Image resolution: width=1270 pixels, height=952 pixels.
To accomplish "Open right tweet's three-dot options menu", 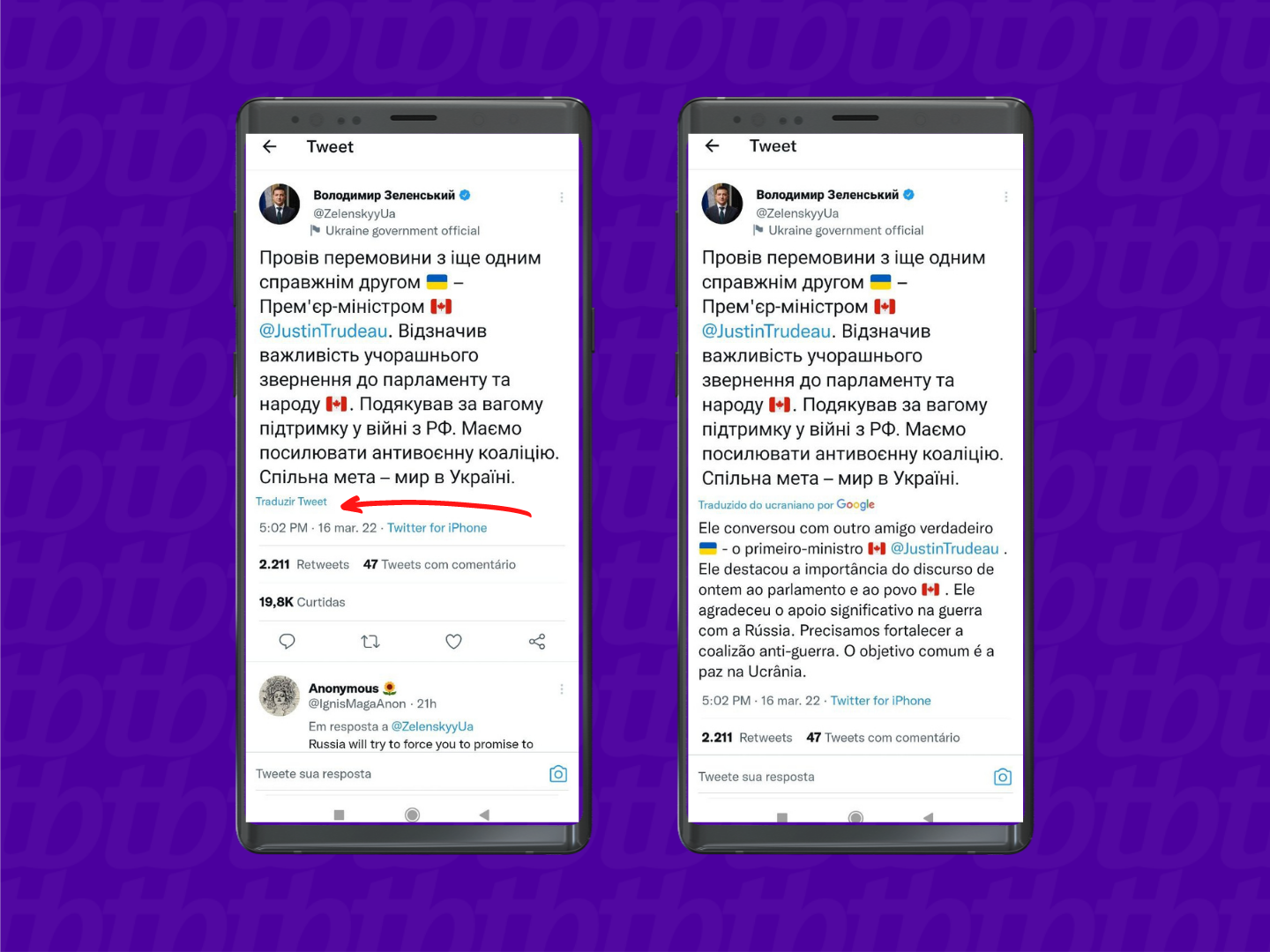I will coord(1006,197).
